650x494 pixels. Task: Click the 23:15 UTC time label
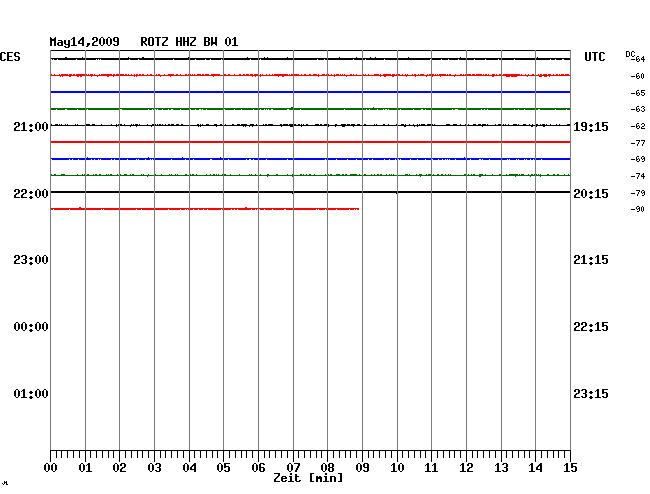pos(591,394)
